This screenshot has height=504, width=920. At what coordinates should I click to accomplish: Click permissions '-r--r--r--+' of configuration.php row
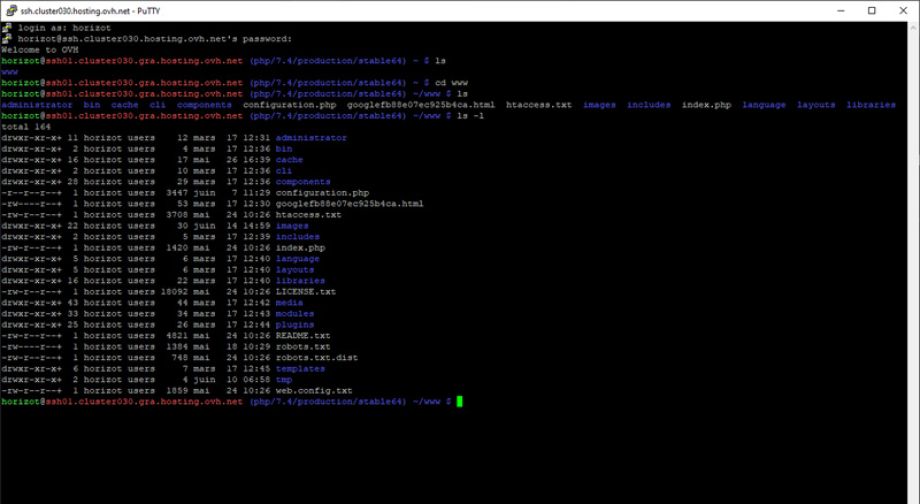click(x=31, y=192)
